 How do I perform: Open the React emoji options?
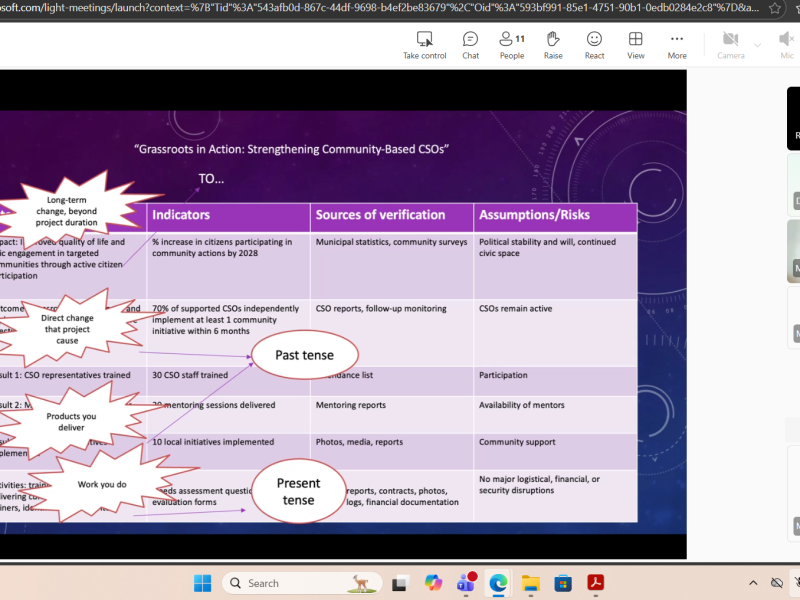pos(594,44)
